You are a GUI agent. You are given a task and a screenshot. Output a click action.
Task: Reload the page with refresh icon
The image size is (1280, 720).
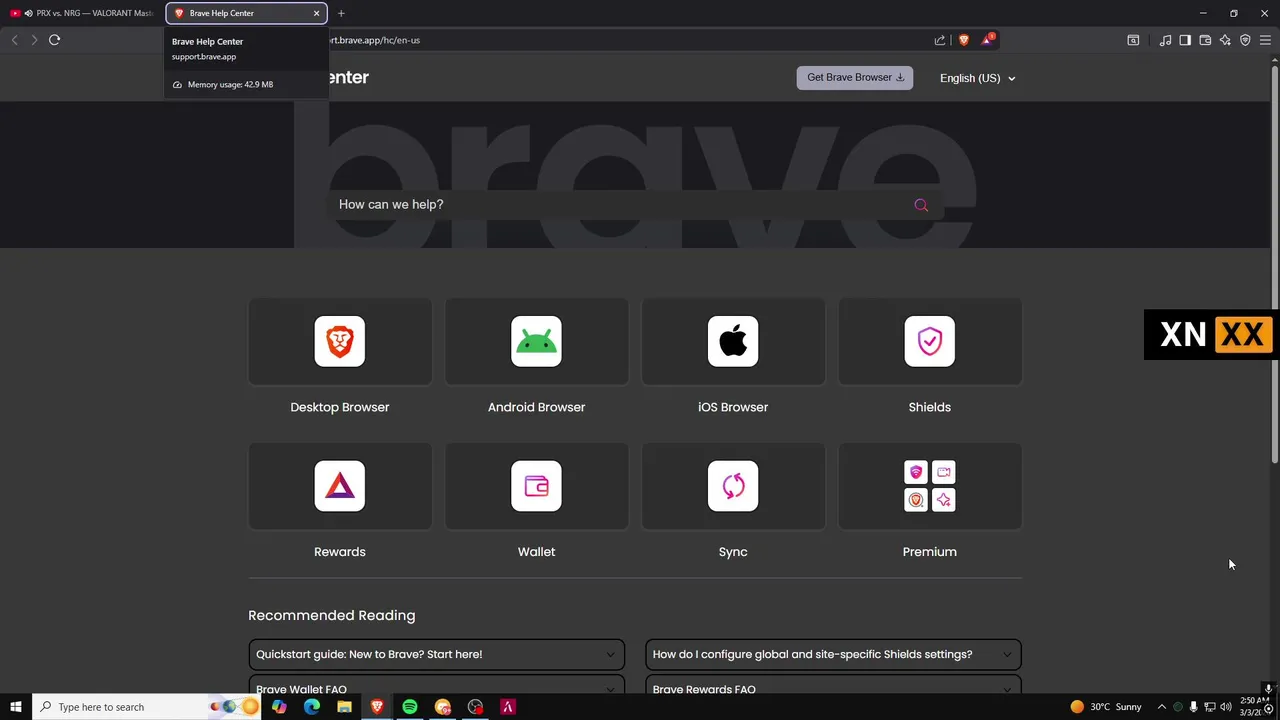click(54, 40)
